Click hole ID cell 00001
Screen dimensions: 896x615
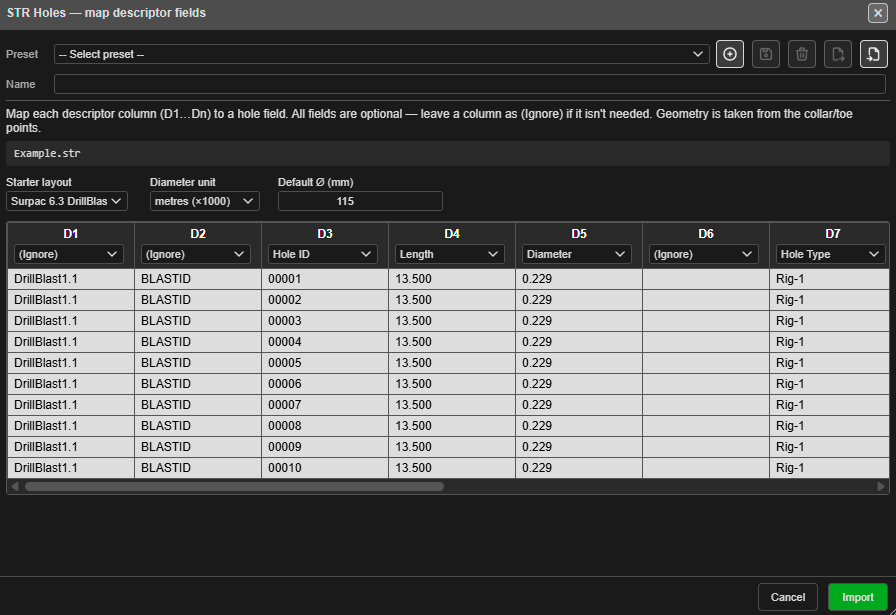pyautogui.click(x=325, y=279)
